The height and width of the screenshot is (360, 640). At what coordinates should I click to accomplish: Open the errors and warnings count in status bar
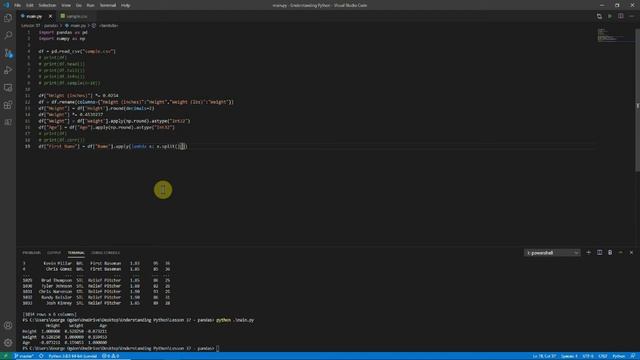pyautogui.click(x=110, y=356)
